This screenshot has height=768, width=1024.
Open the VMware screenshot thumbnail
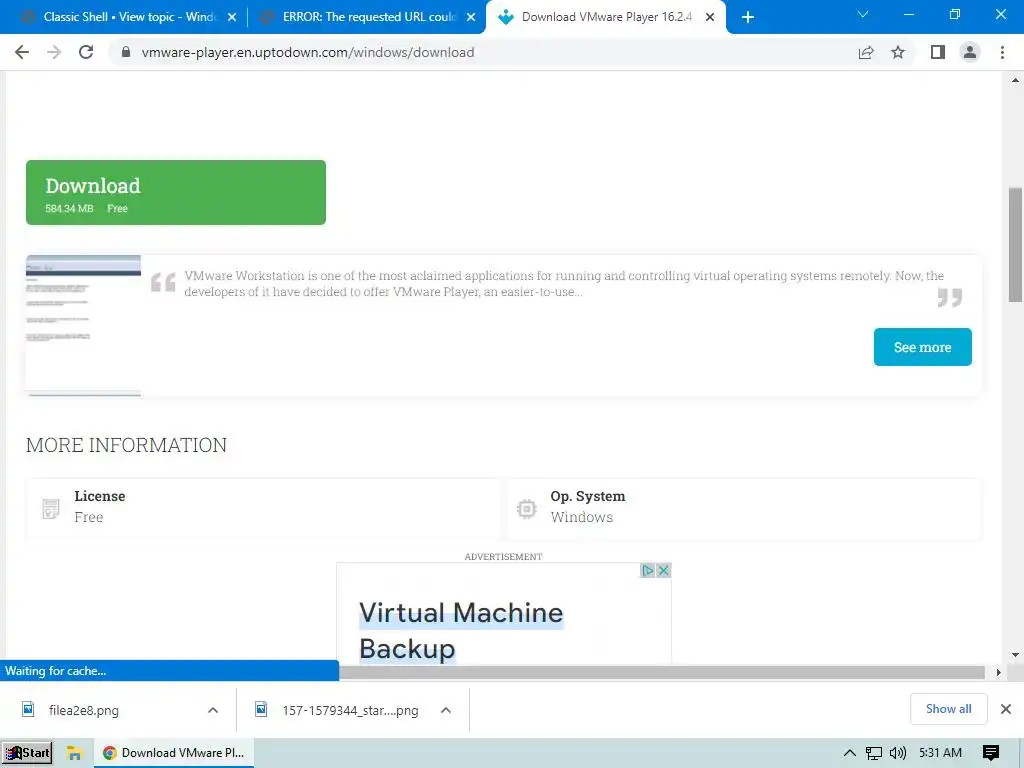coord(83,325)
